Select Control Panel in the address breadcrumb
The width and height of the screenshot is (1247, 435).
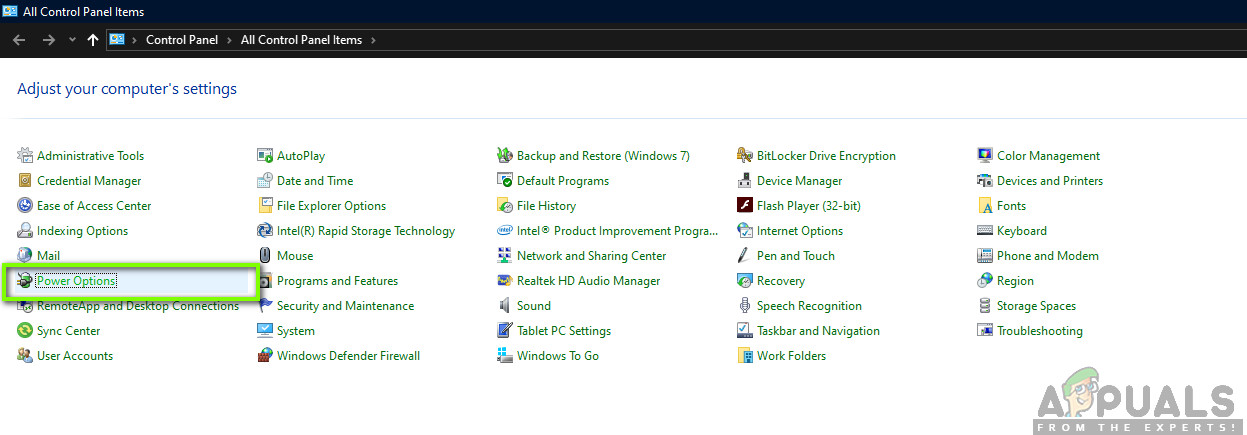click(x=183, y=40)
